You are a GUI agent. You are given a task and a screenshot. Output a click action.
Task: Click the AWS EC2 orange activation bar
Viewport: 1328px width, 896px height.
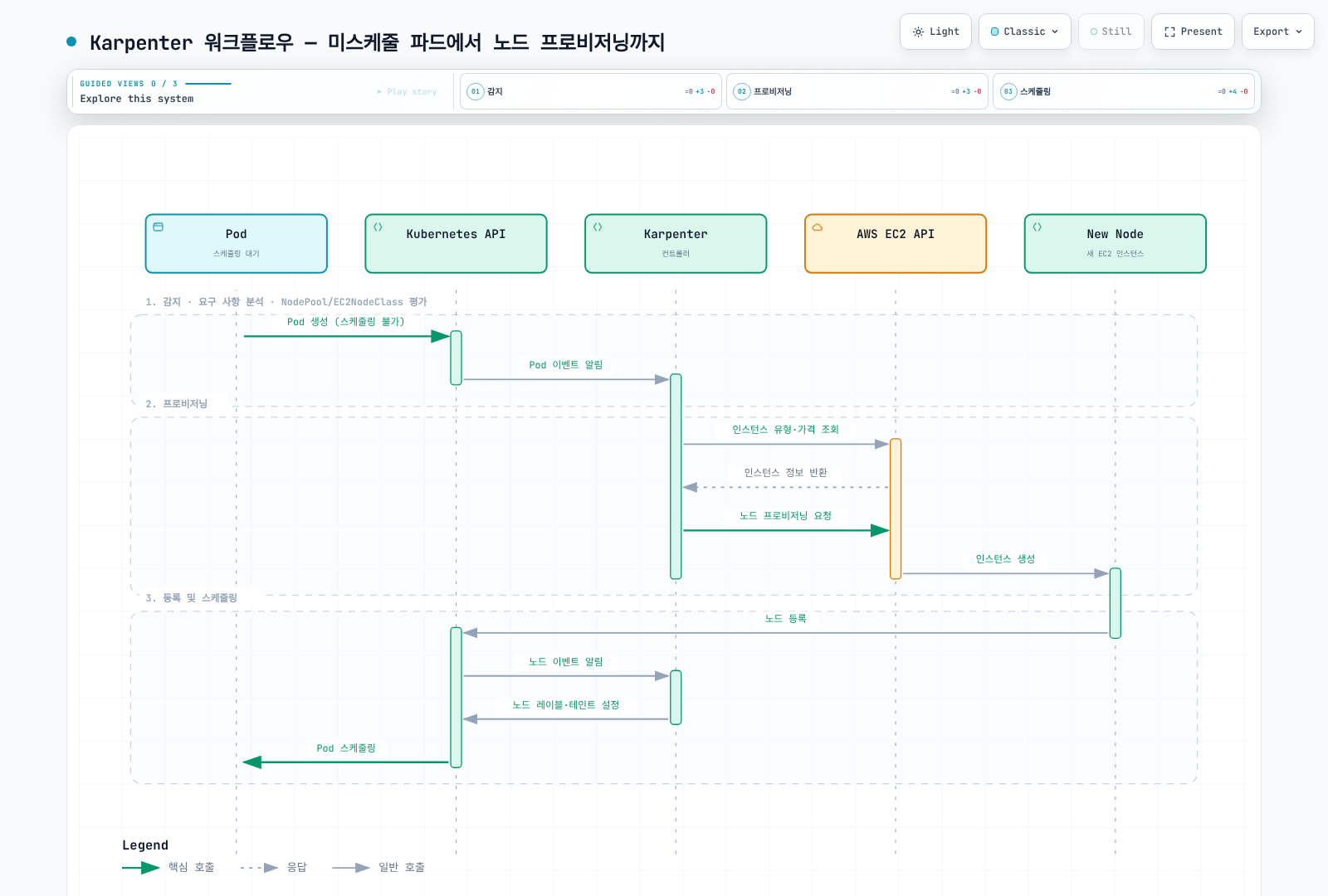point(896,509)
